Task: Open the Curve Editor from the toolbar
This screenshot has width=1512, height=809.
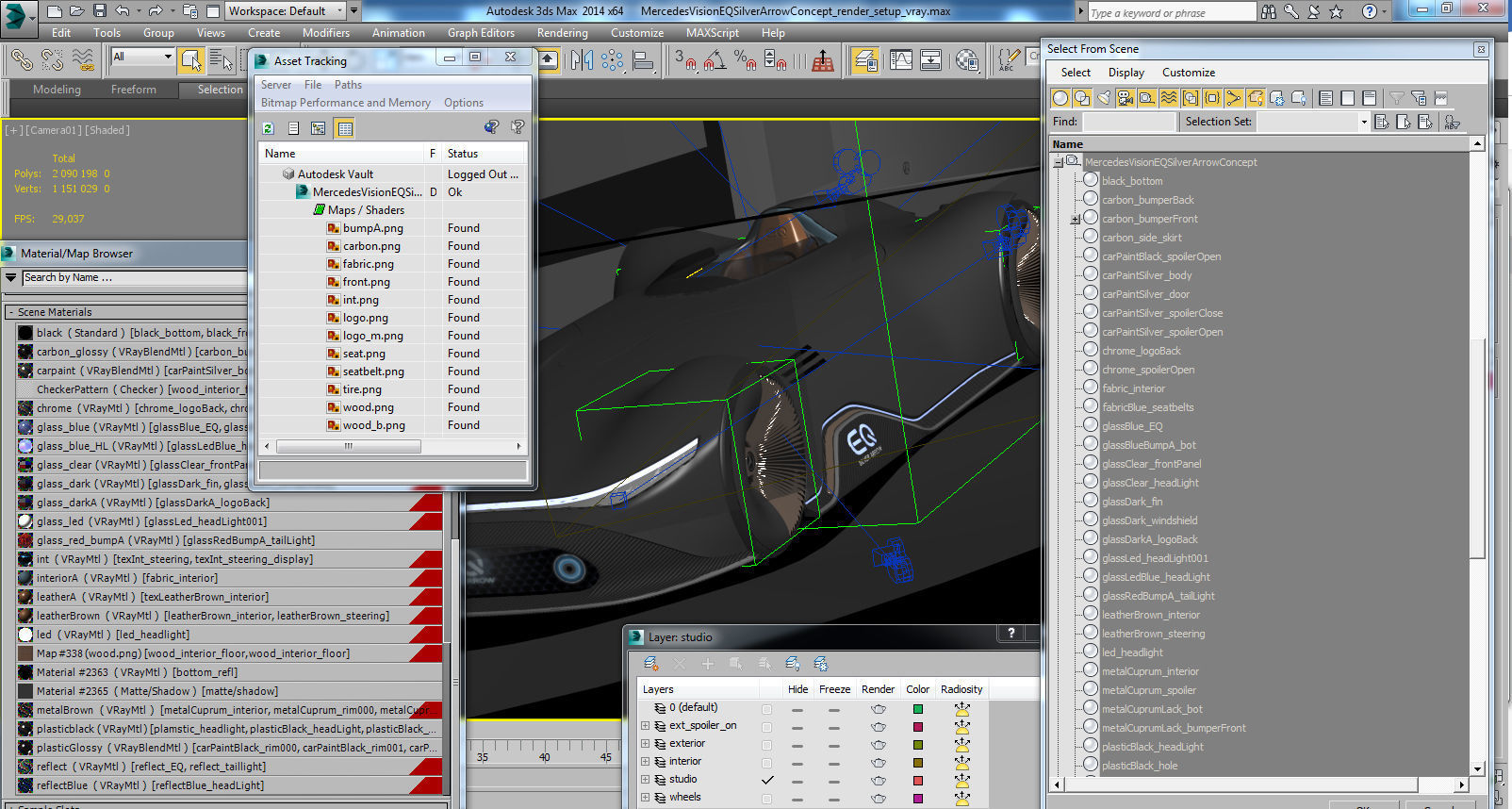Action: pyautogui.click(x=901, y=61)
